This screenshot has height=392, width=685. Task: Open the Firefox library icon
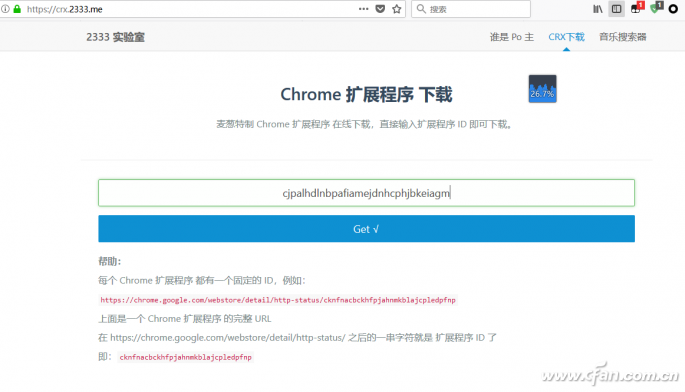[597, 9]
